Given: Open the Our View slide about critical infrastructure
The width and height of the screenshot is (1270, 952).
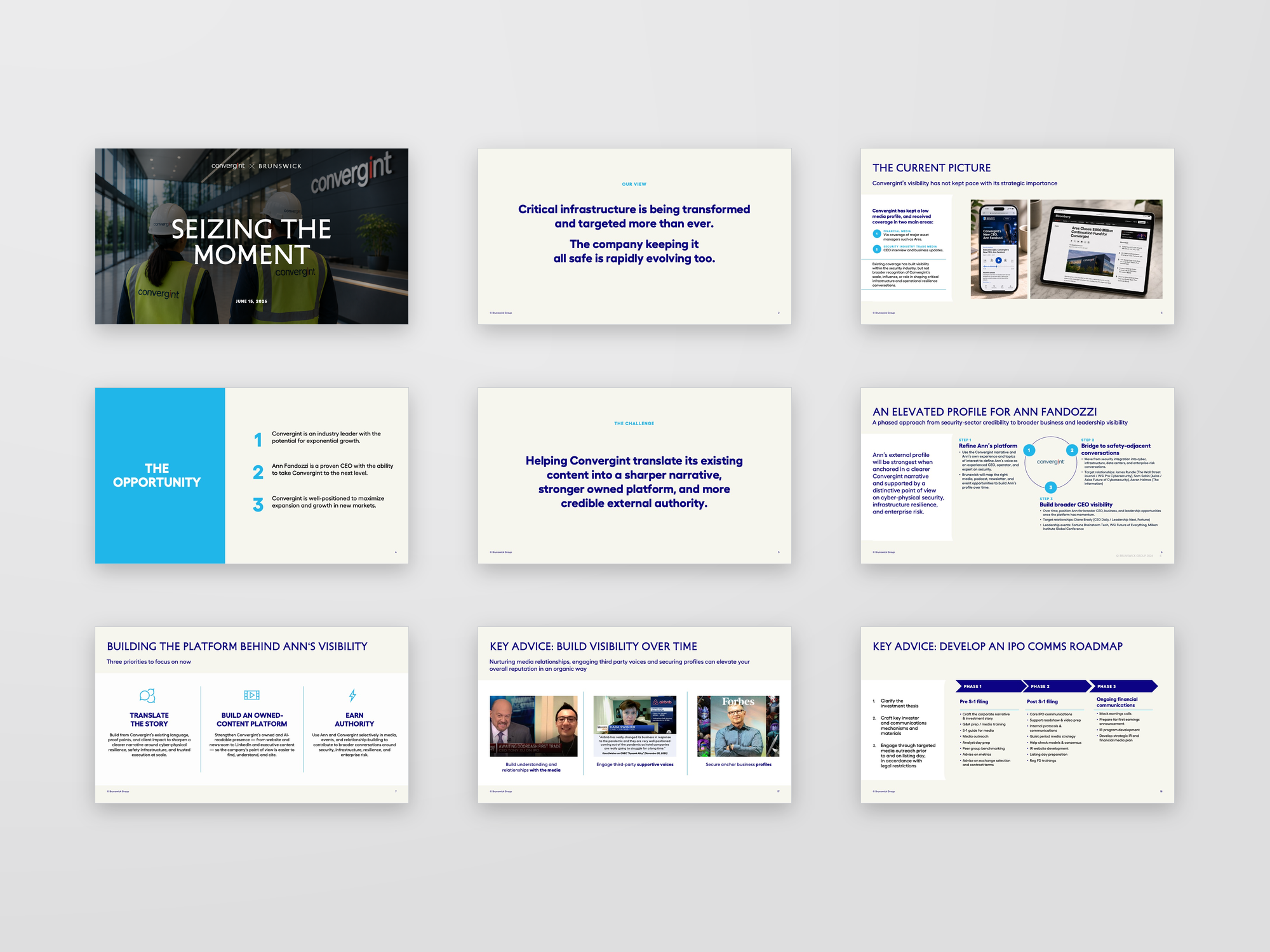Looking at the screenshot, I should [x=634, y=236].
